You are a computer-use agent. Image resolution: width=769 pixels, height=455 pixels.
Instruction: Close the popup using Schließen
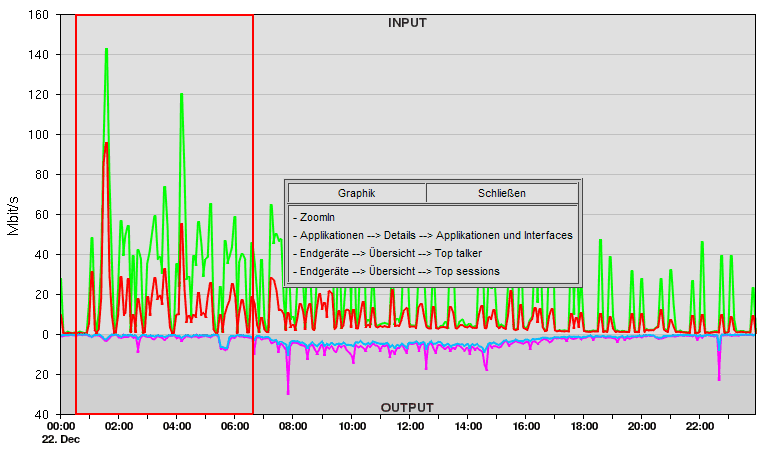coord(502,193)
